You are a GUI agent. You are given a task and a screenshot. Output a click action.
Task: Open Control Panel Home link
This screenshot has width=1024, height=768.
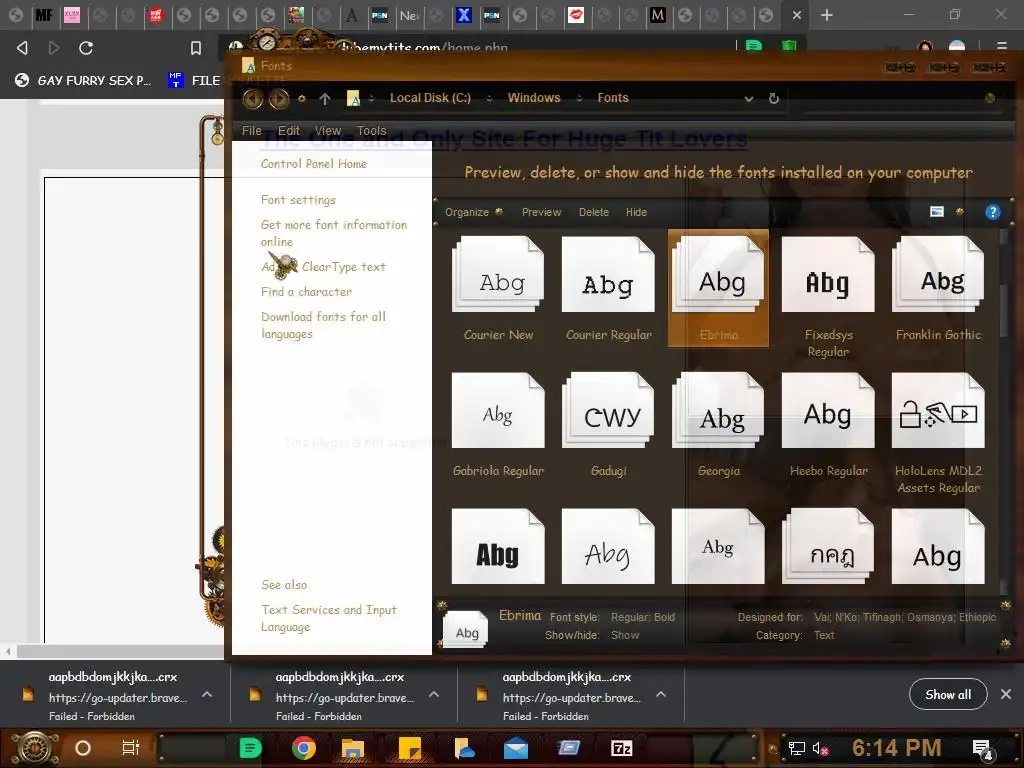(313, 164)
